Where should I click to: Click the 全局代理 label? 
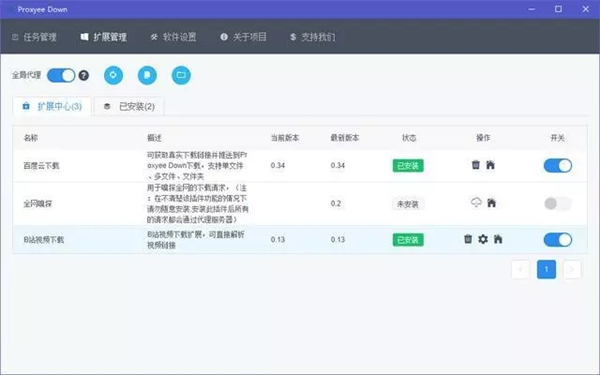pos(26,75)
